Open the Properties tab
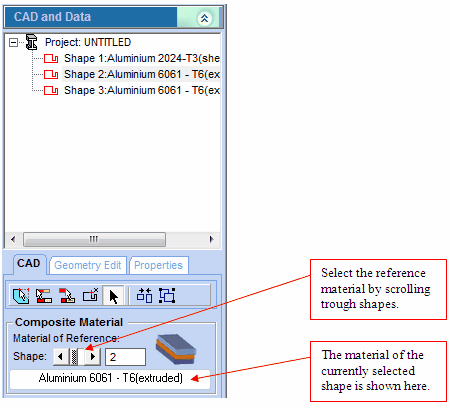 pyautogui.click(x=158, y=265)
